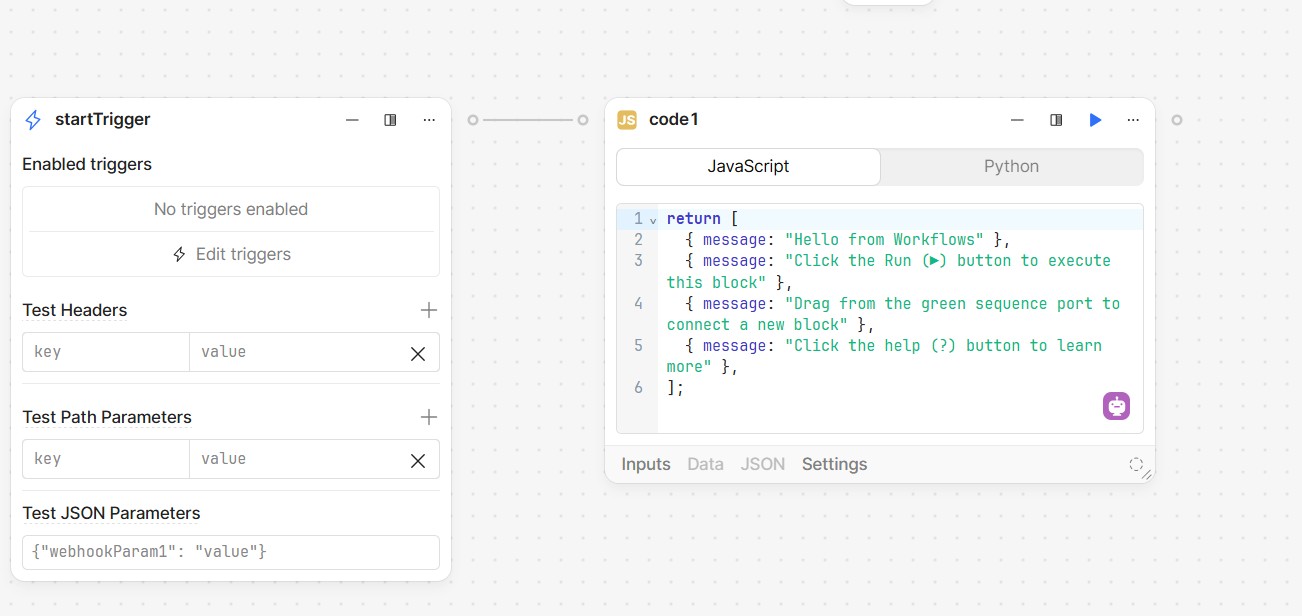The height and width of the screenshot is (616, 1302).
Task: Fold code at line 1 arrow
Action: pos(653,220)
